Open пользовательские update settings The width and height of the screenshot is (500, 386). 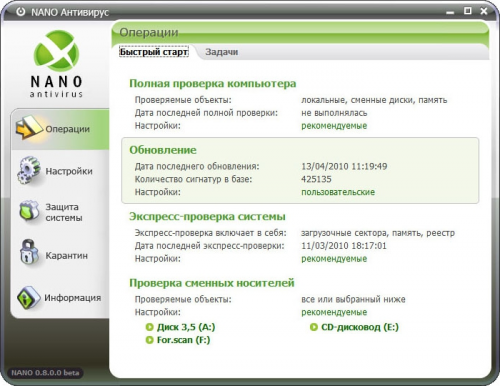pos(338,192)
